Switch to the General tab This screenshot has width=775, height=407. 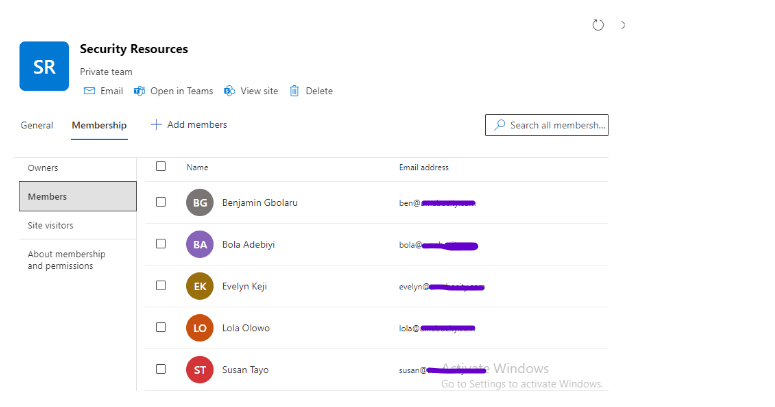point(37,125)
